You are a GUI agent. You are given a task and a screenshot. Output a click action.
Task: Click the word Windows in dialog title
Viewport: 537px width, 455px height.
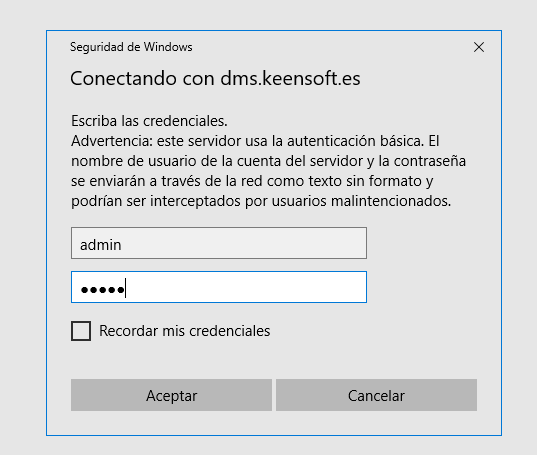tap(168, 47)
